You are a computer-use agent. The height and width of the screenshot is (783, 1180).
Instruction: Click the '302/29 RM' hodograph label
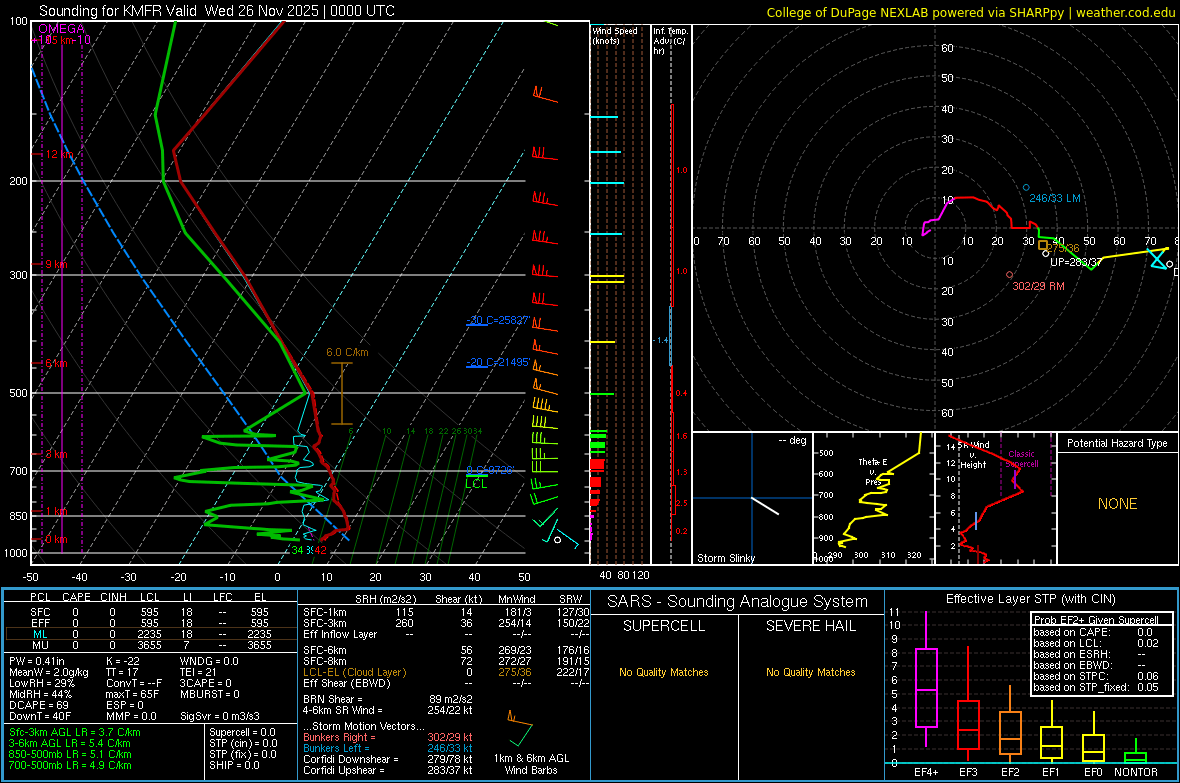coord(1038,286)
